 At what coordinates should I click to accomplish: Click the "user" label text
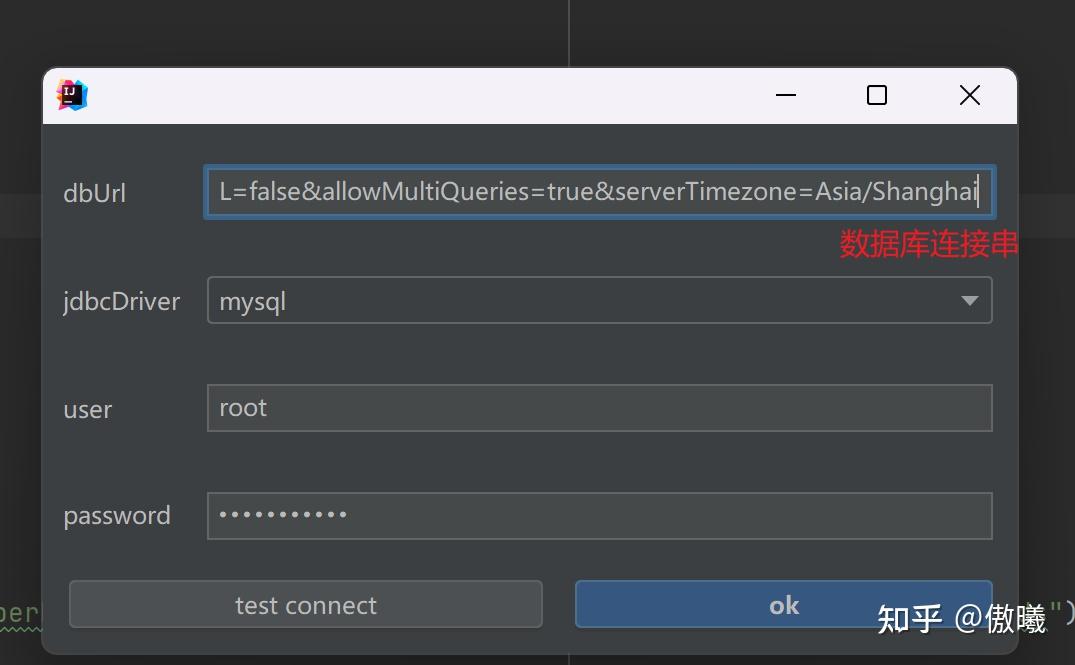pos(87,408)
